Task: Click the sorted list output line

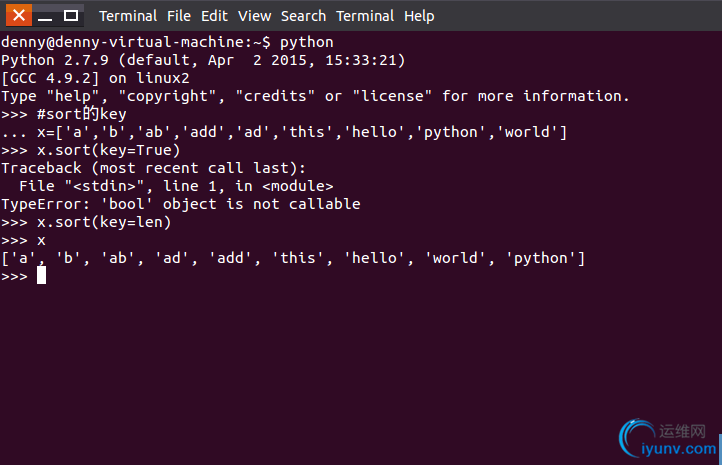Action: (x=293, y=258)
